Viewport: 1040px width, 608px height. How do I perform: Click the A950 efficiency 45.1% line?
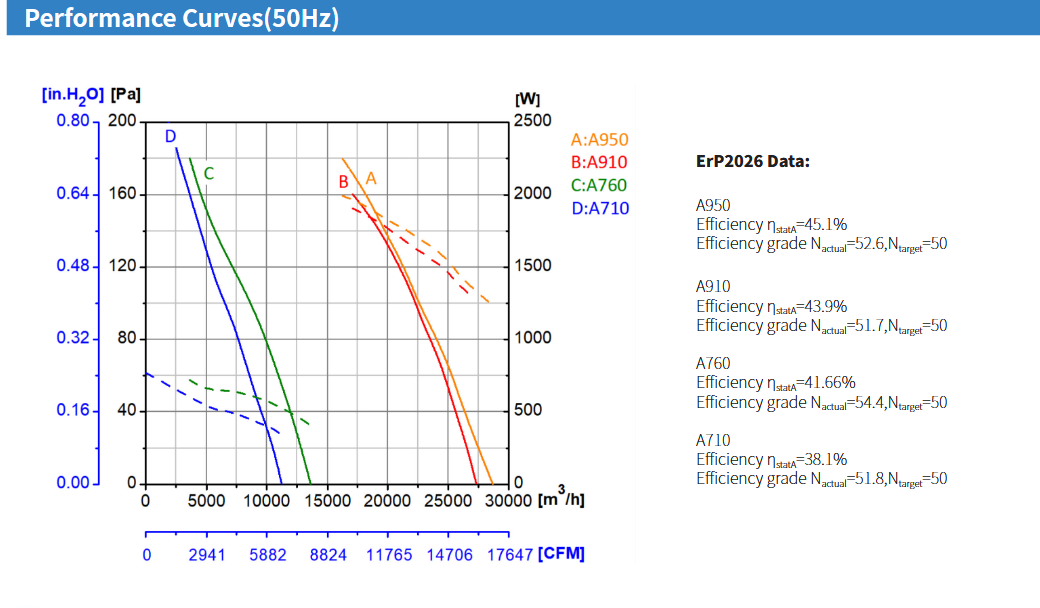point(771,224)
